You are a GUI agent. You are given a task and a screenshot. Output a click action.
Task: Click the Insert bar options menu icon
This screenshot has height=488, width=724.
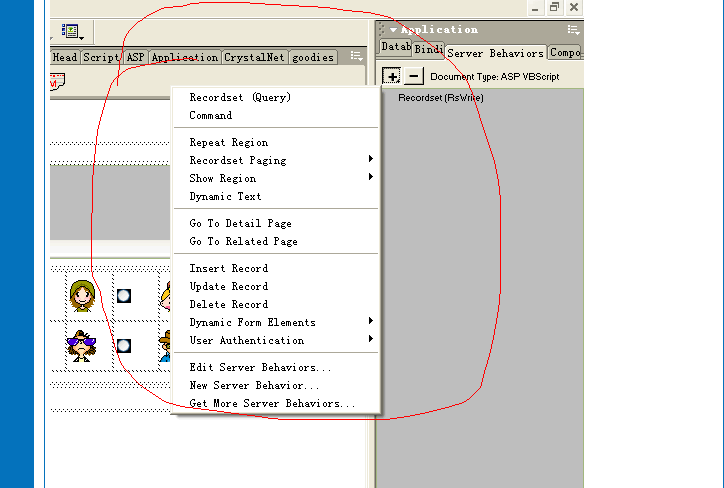[356, 57]
